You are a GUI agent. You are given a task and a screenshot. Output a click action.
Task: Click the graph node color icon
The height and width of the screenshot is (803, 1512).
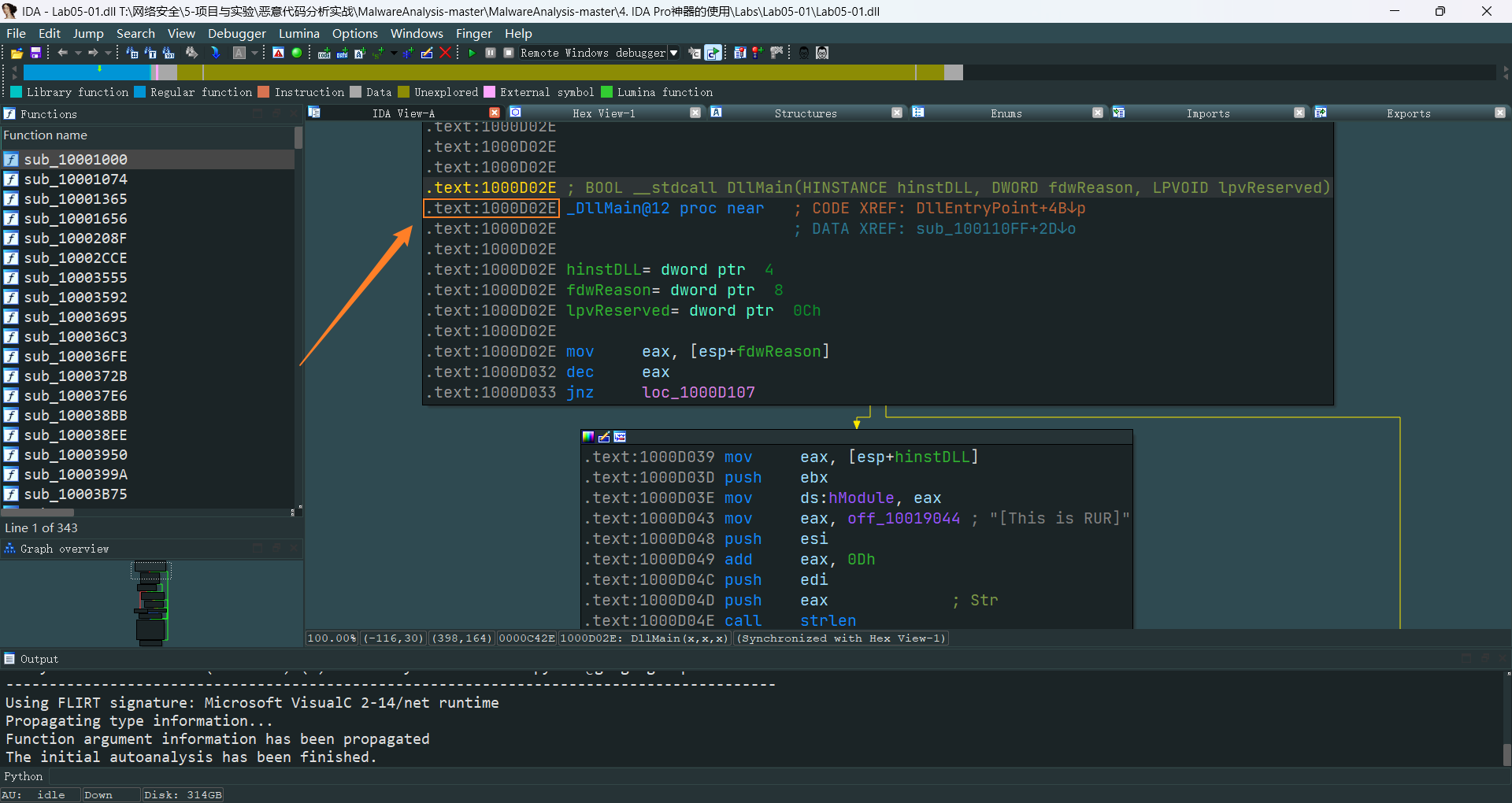[x=588, y=437]
